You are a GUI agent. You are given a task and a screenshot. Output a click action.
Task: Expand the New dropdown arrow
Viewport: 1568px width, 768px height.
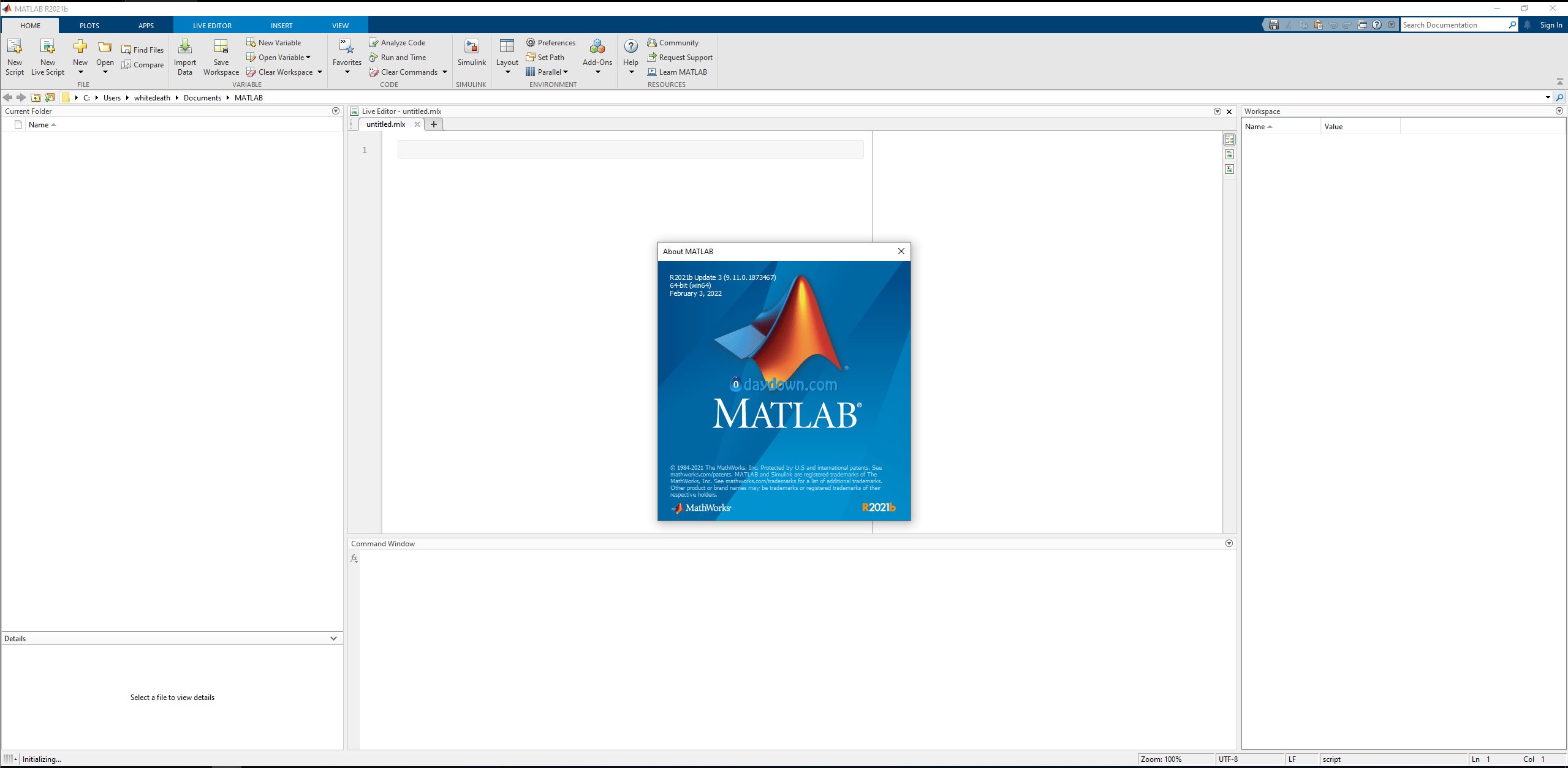tap(80, 72)
